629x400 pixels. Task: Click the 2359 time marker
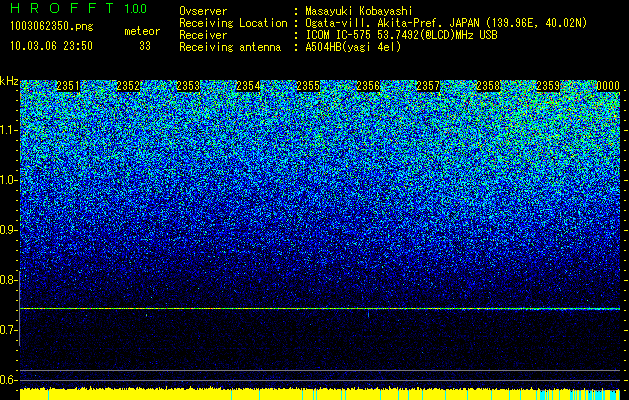[x=548, y=86]
